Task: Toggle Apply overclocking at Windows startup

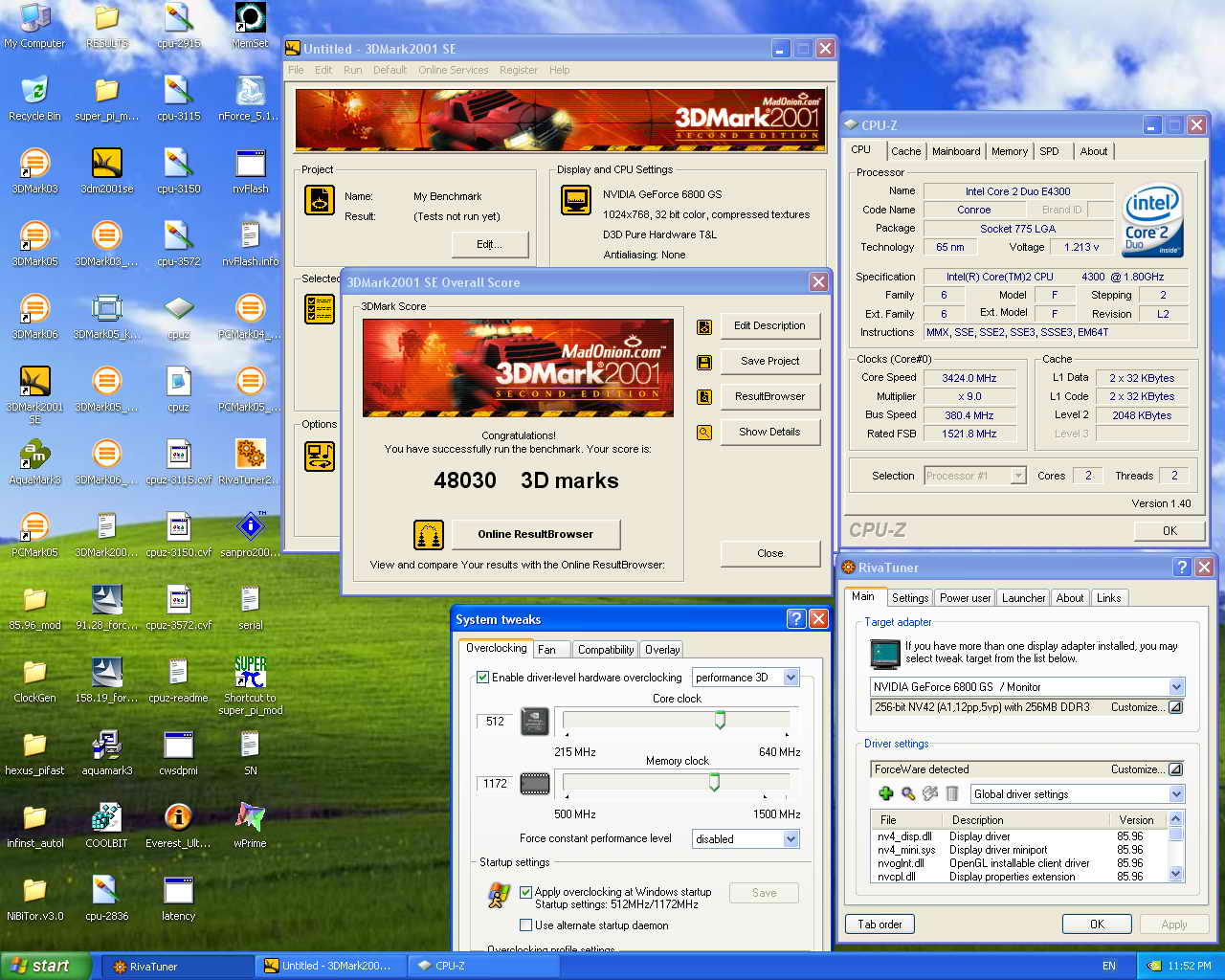Action: 525,892
